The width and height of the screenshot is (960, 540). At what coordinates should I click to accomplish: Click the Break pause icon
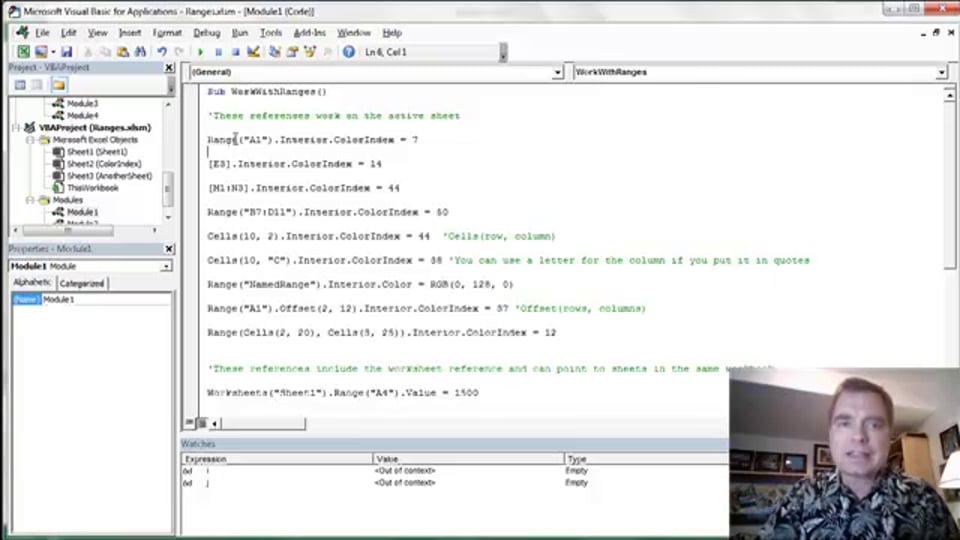click(x=218, y=52)
